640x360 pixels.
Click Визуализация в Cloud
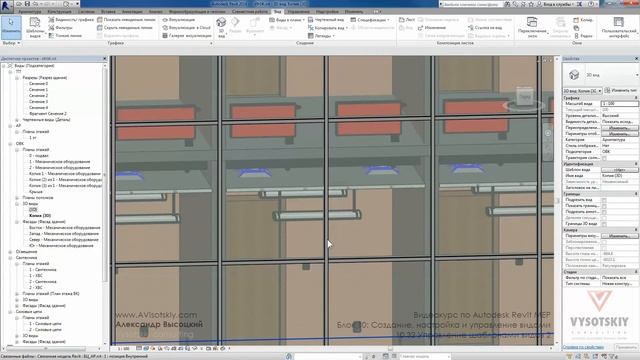186,28
